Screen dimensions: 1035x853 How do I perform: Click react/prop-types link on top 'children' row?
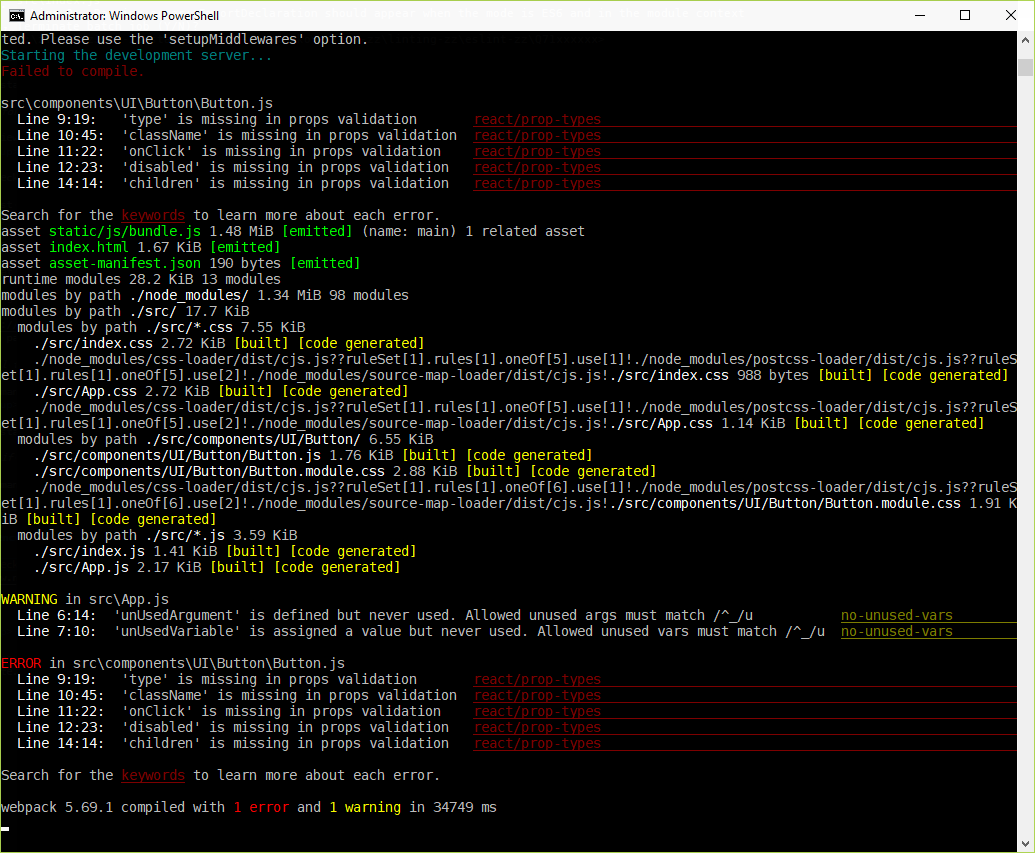[x=537, y=184]
